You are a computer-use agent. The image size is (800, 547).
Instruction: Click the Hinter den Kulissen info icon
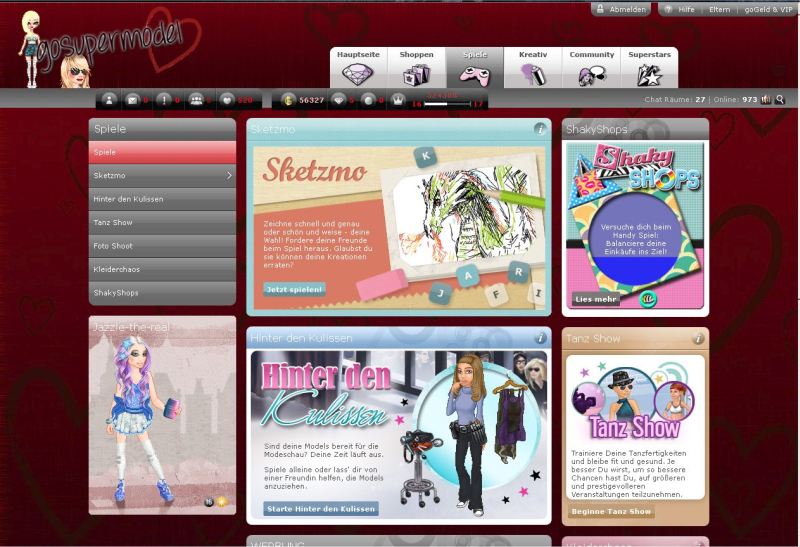click(x=539, y=338)
